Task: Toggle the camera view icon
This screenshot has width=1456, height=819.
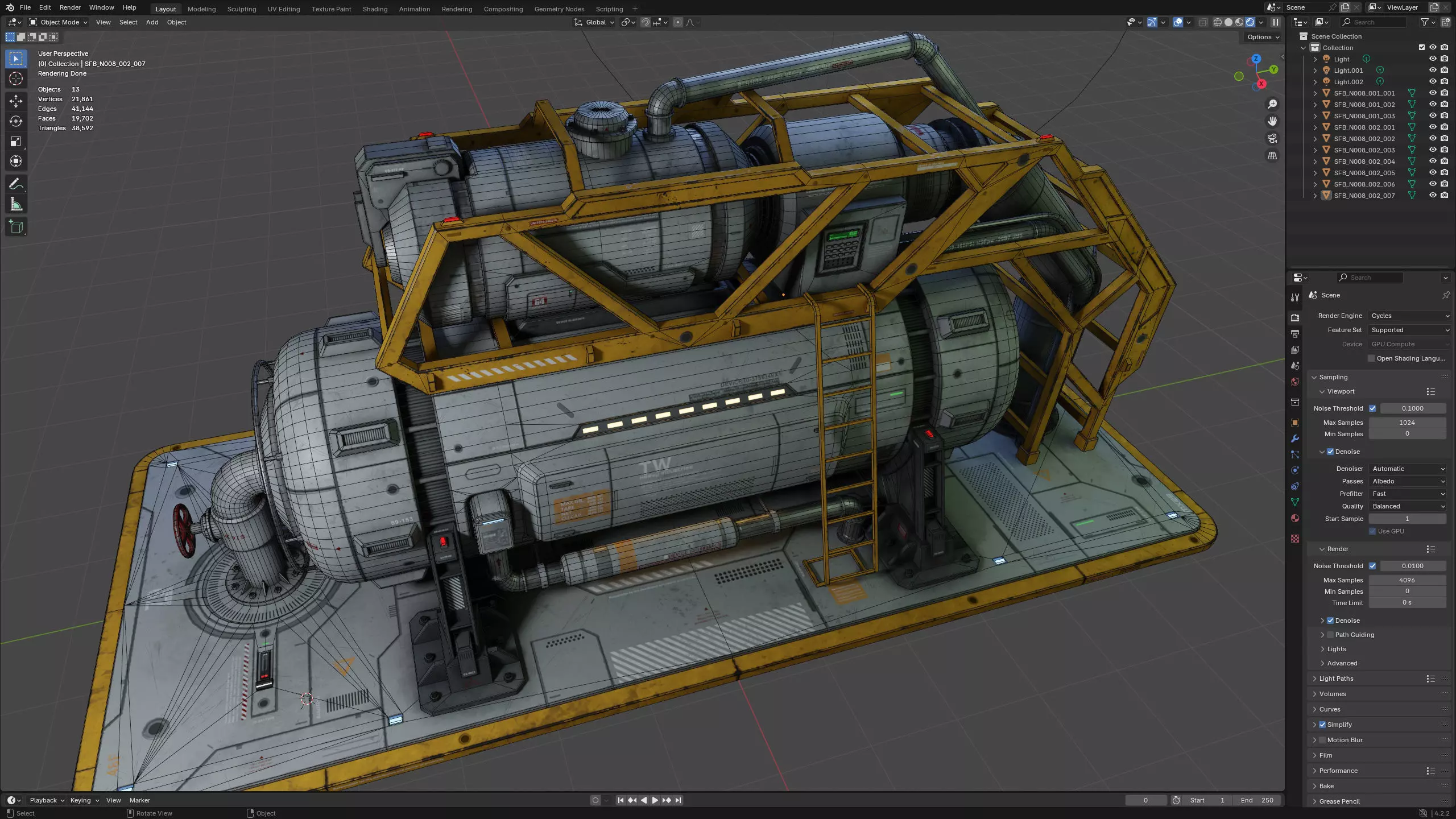Action: pos(1272,138)
